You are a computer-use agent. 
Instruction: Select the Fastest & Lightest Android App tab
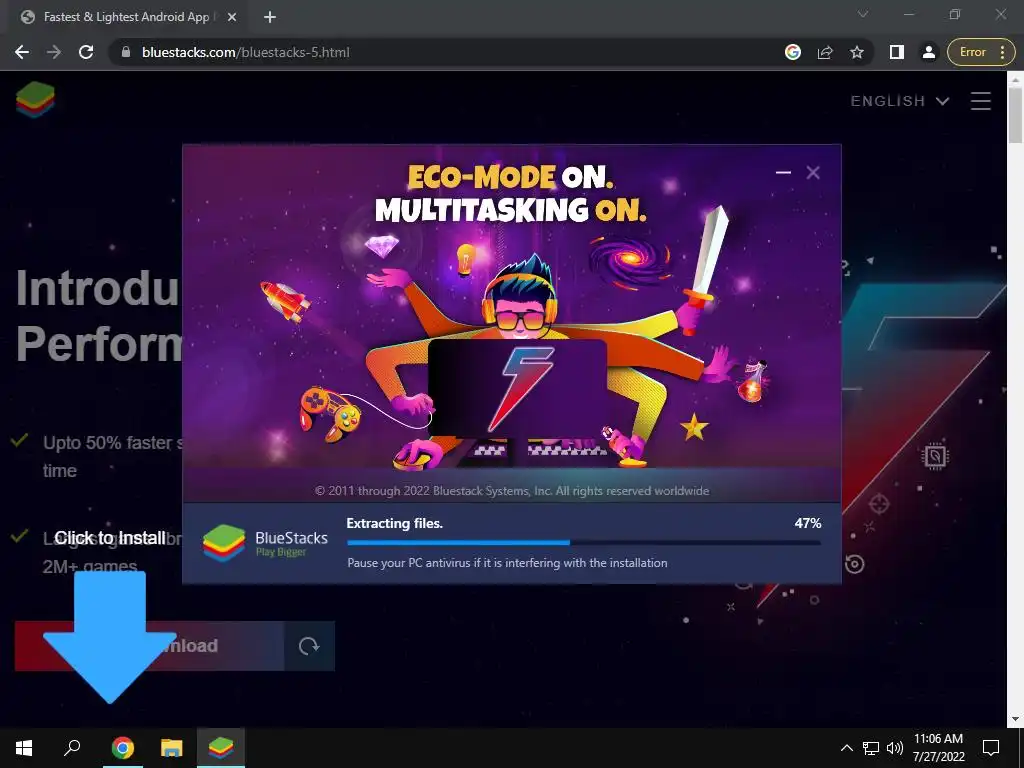click(129, 17)
